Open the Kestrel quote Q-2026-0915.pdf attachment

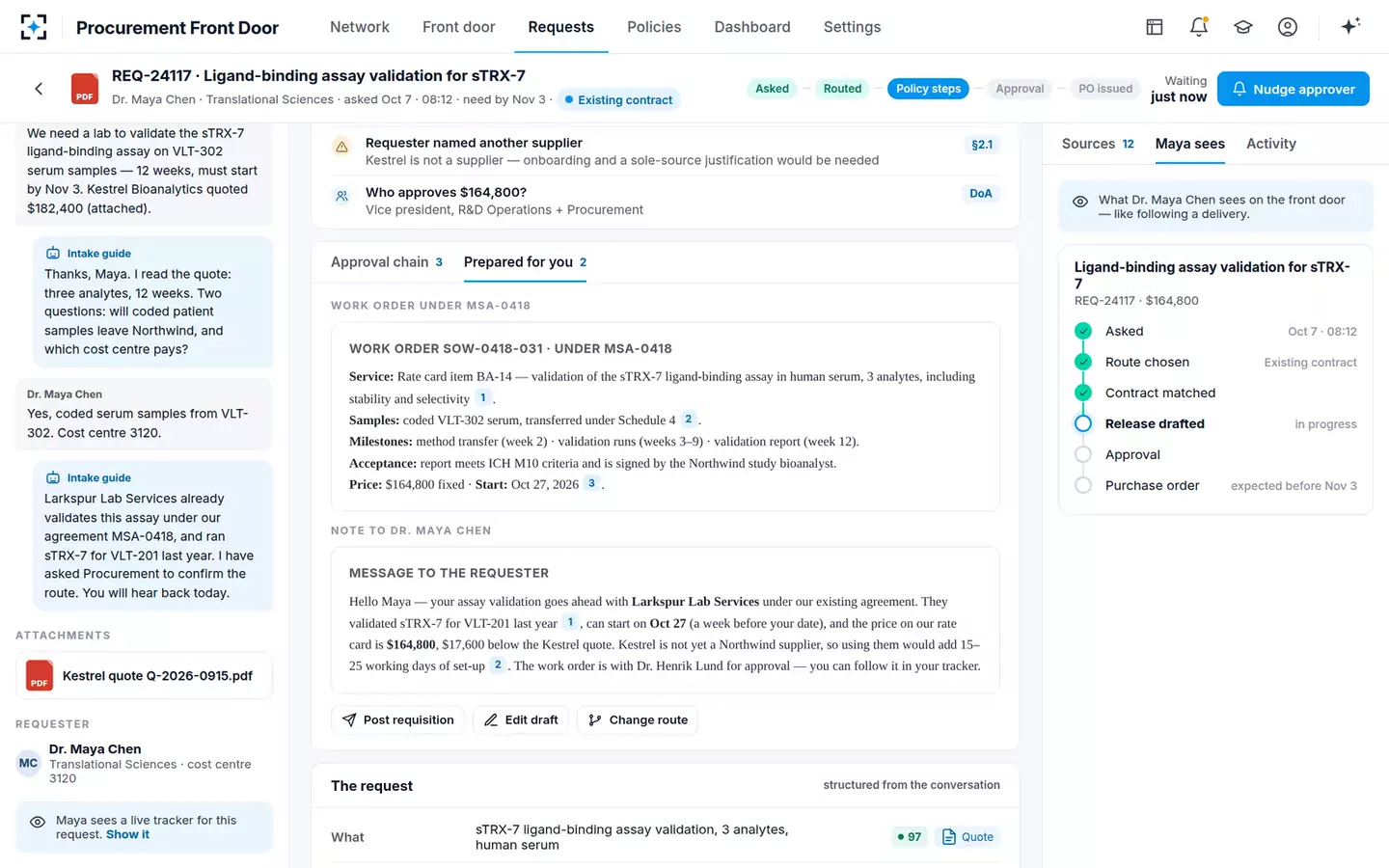(x=144, y=676)
